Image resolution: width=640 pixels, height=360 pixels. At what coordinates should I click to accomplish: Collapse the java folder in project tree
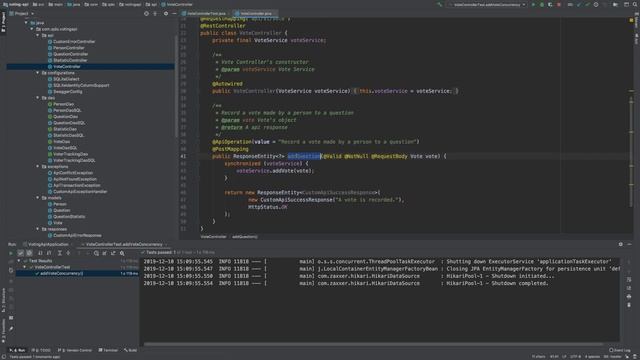(x=26, y=23)
